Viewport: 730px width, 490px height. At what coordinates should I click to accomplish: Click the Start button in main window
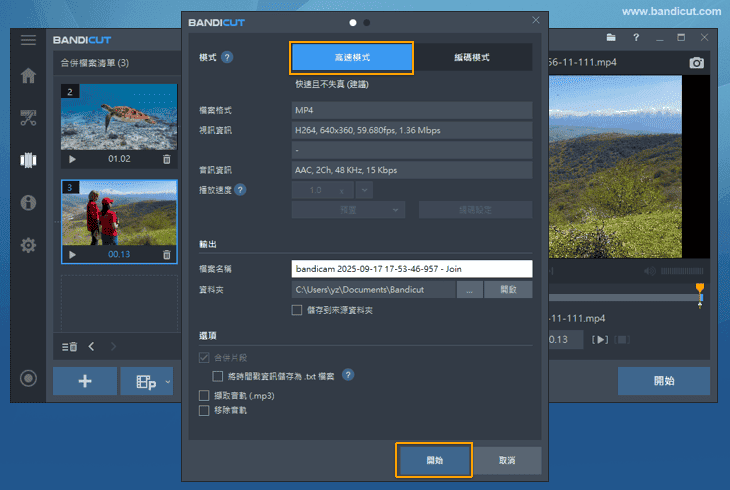pos(663,381)
